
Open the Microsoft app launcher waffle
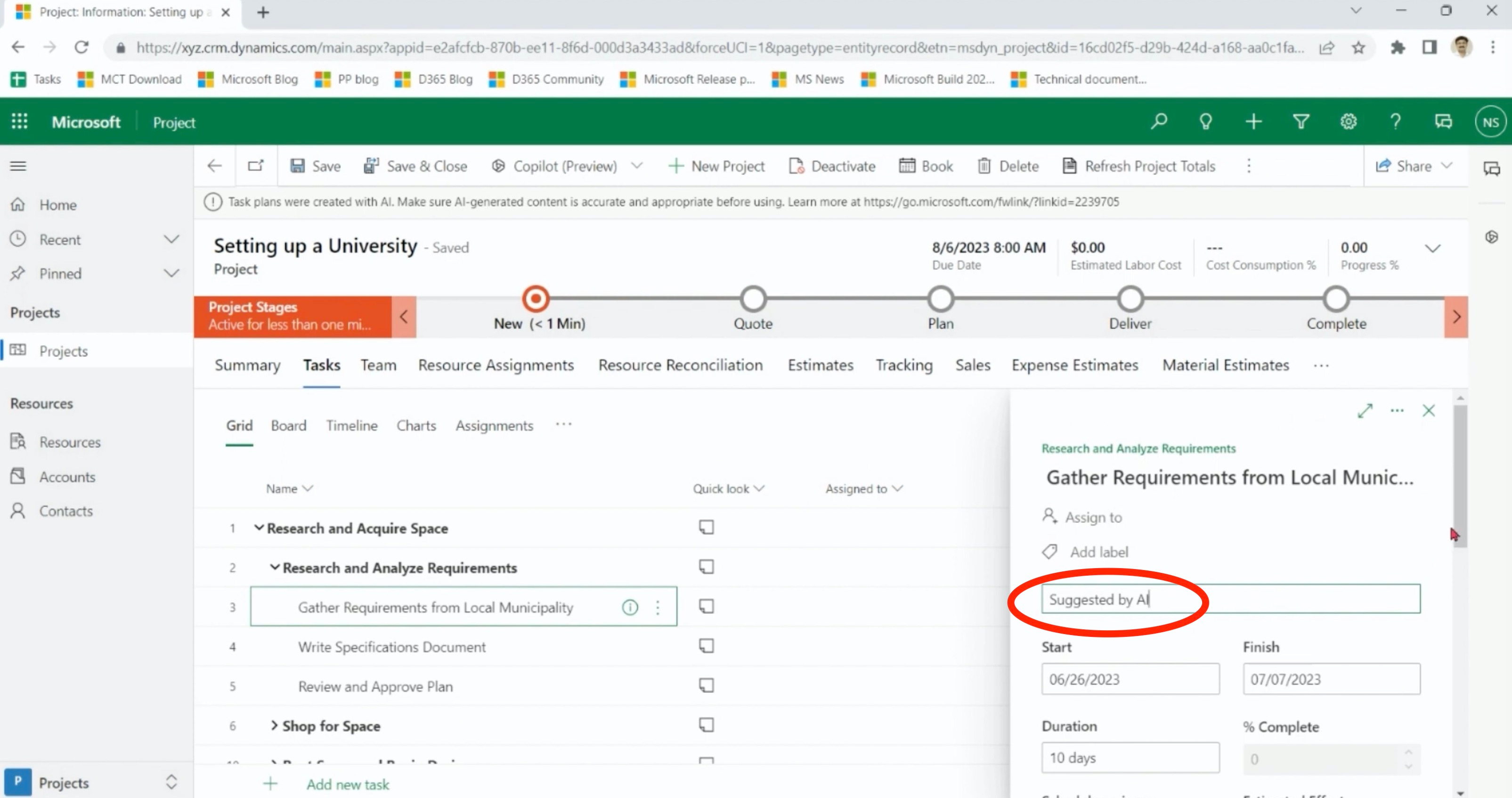(19, 122)
